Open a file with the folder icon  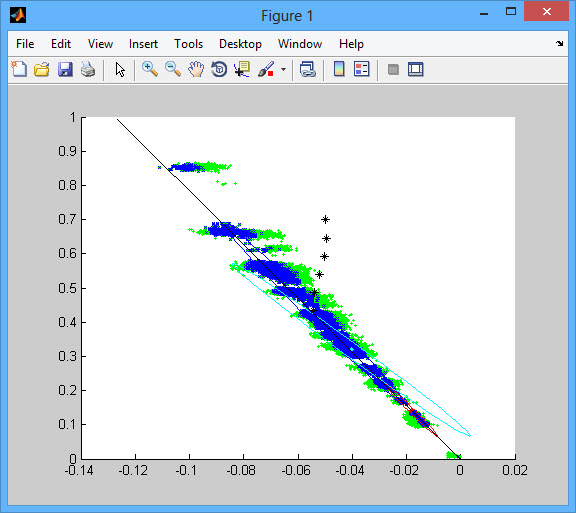coord(42,69)
